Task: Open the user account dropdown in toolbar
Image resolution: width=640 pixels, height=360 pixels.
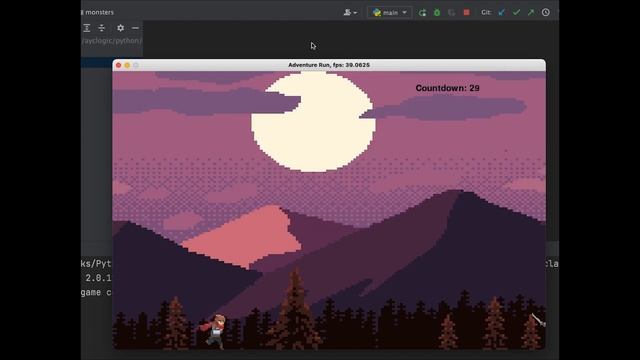Action: [x=350, y=13]
